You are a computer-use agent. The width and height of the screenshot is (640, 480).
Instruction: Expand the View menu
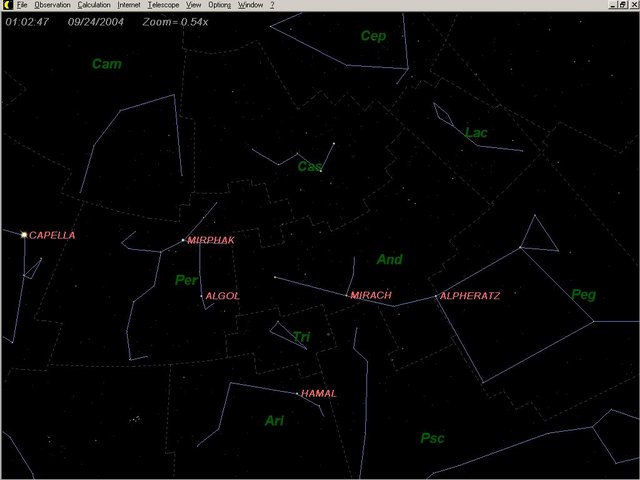coord(194,5)
